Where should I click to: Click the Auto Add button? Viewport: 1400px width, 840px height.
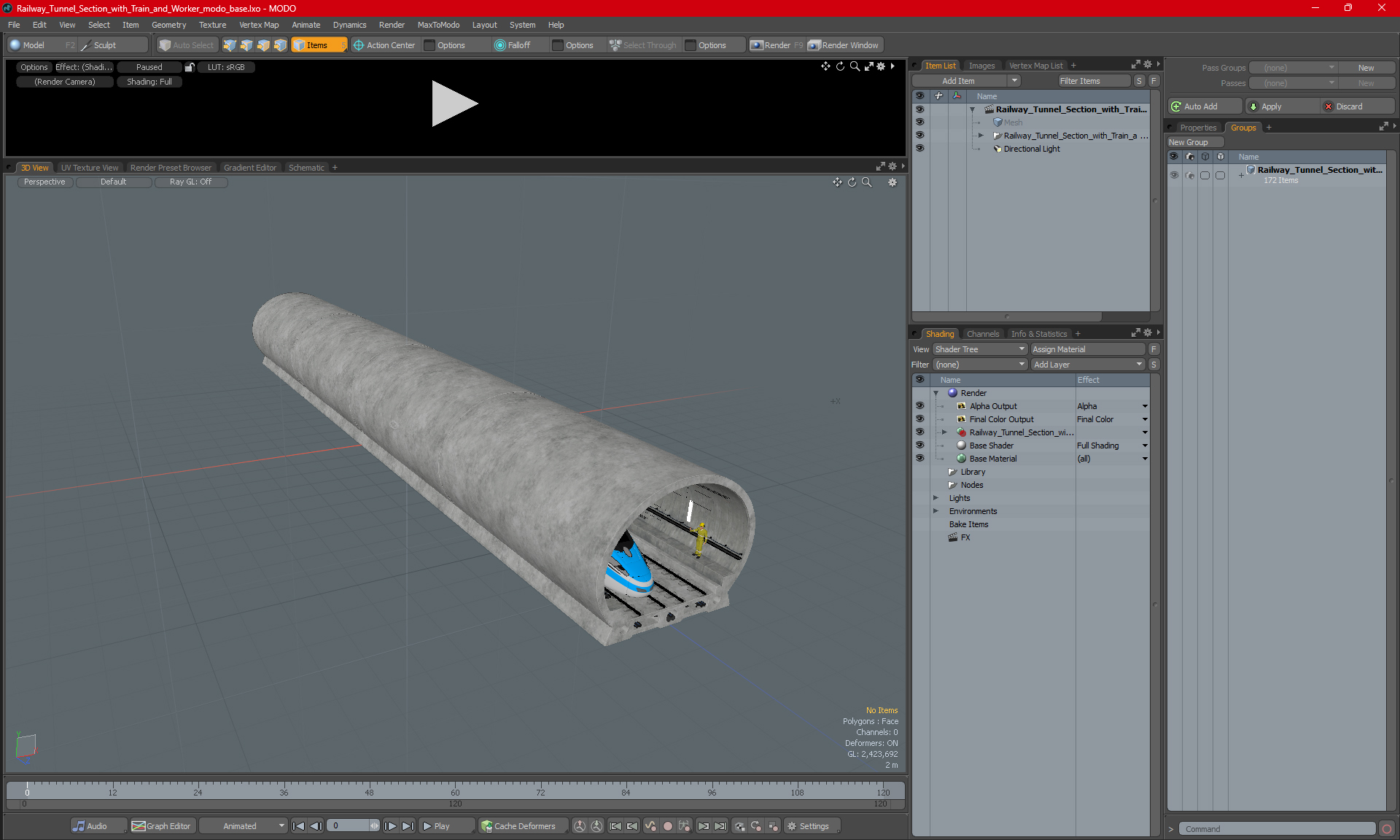point(1205,106)
